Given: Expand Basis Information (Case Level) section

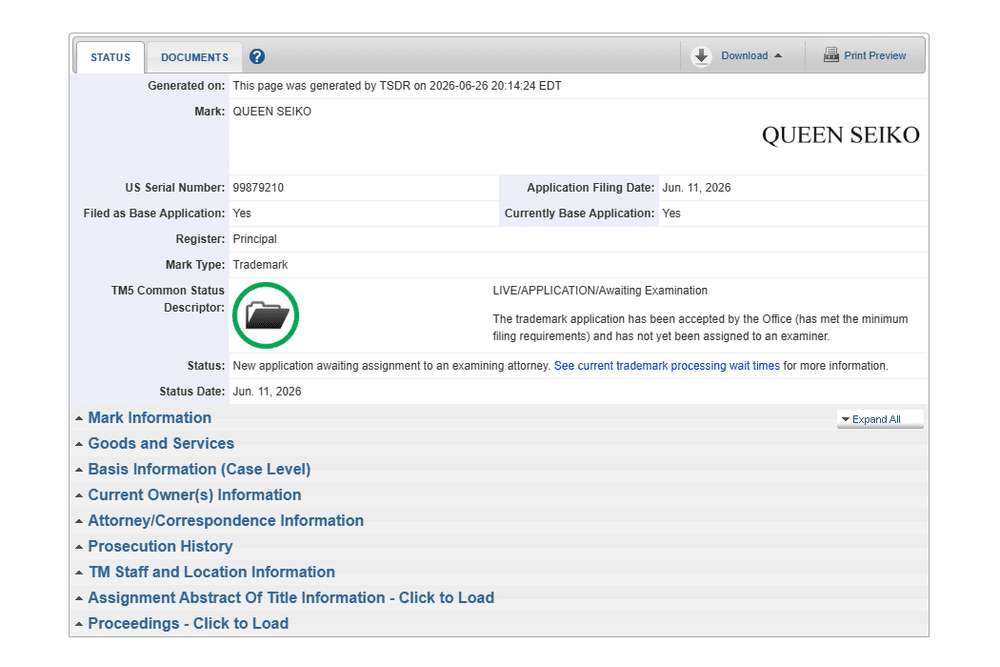Looking at the screenshot, I should [x=199, y=469].
